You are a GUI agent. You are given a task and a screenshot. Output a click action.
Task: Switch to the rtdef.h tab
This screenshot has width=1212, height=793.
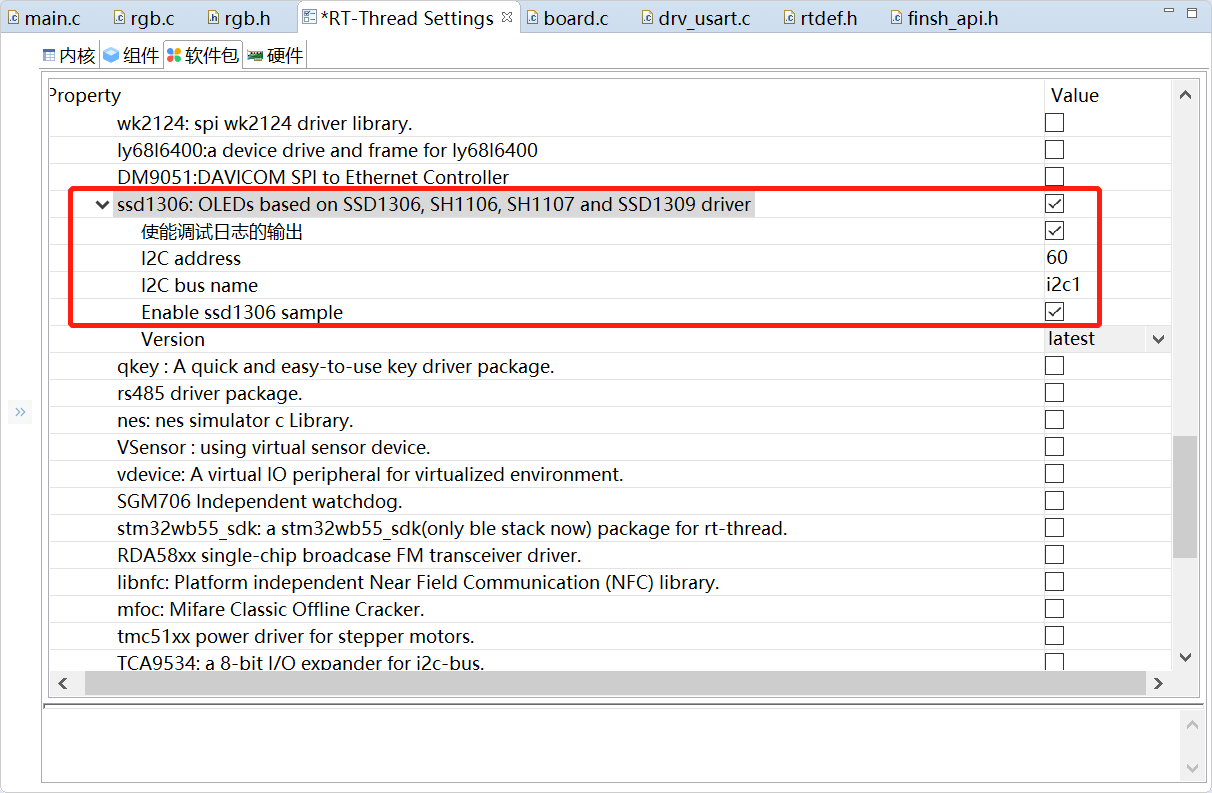tap(819, 18)
